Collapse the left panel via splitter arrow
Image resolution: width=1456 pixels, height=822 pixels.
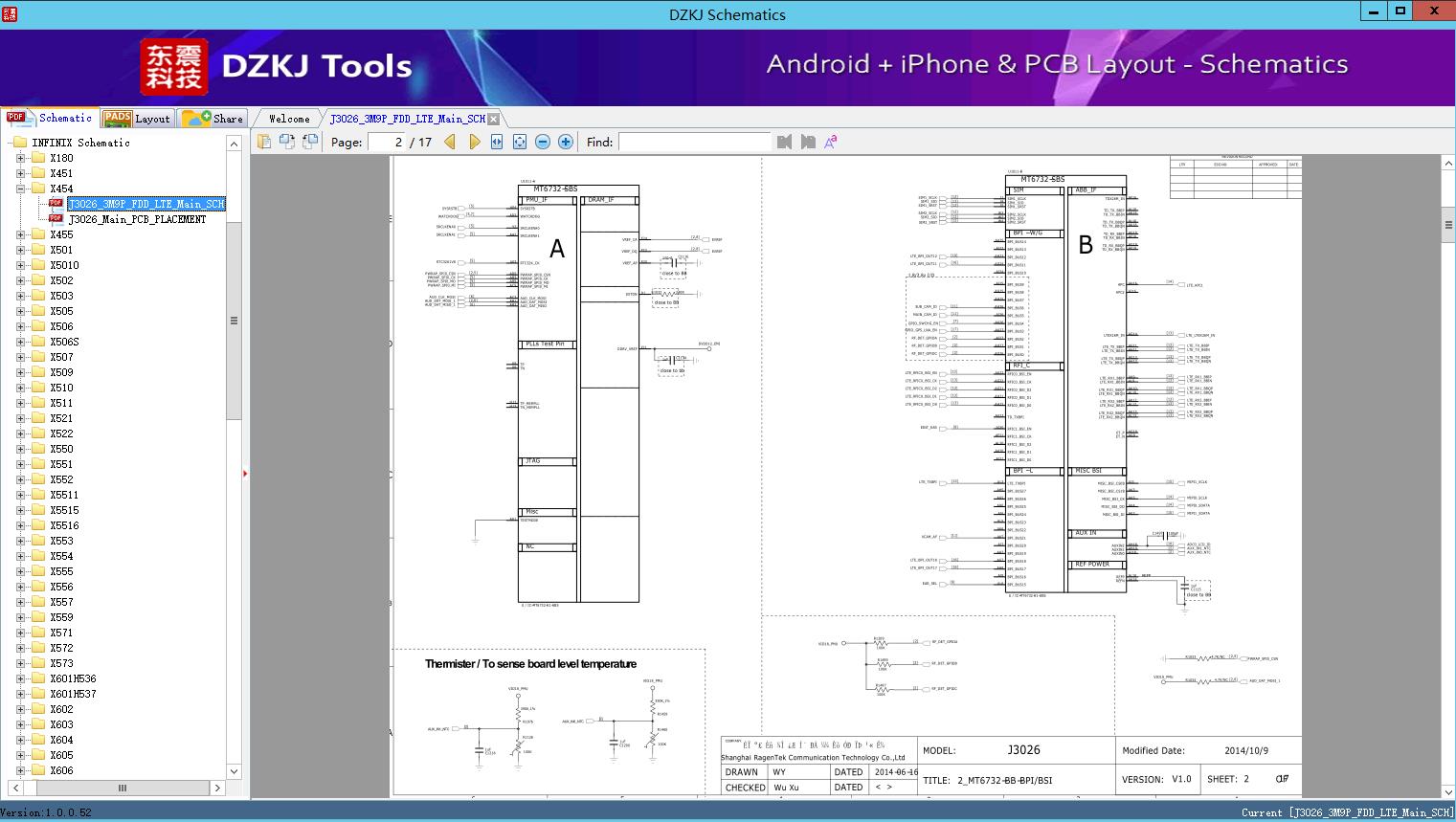pos(245,474)
